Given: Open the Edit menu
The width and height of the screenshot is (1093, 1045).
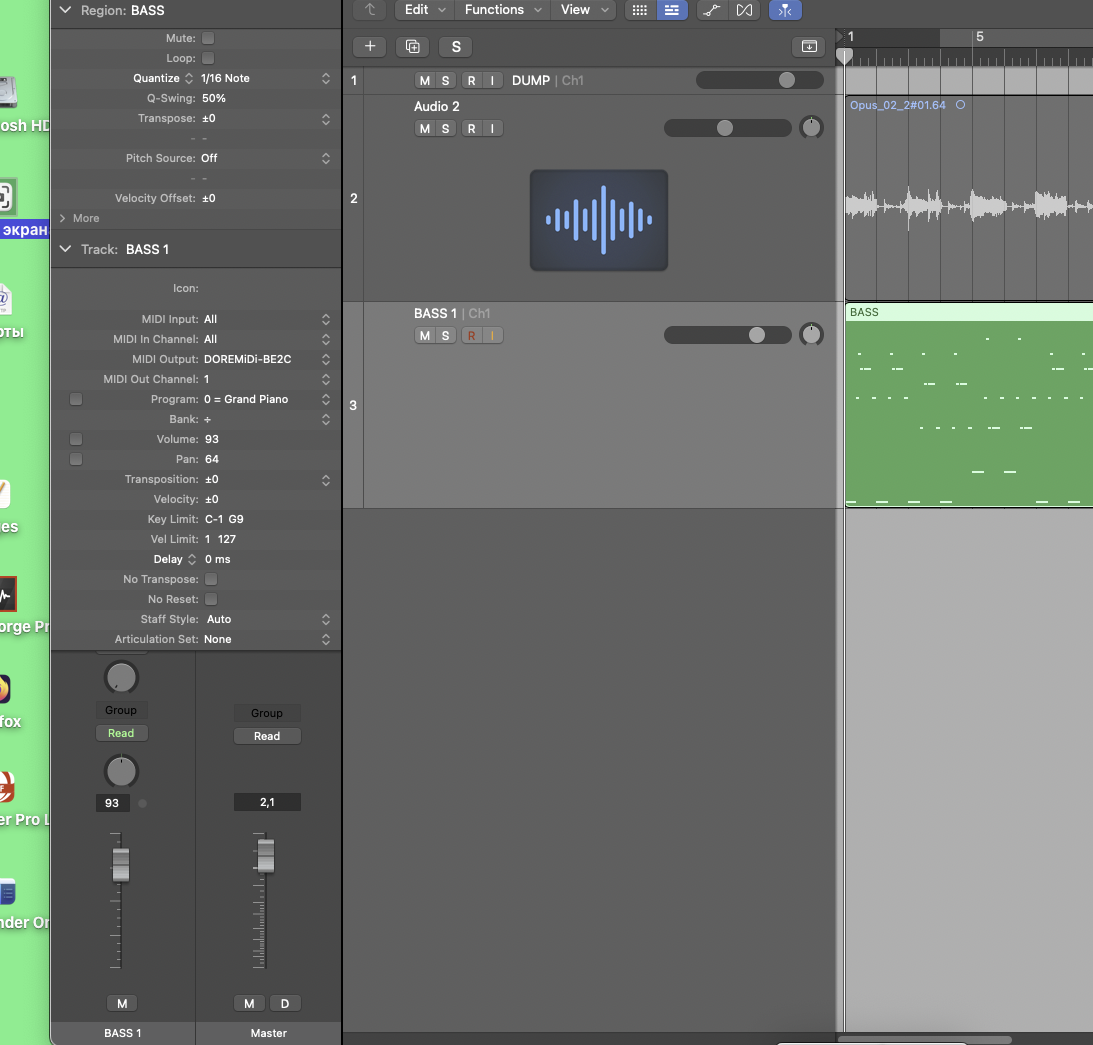Looking at the screenshot, I should pos(425,10).
